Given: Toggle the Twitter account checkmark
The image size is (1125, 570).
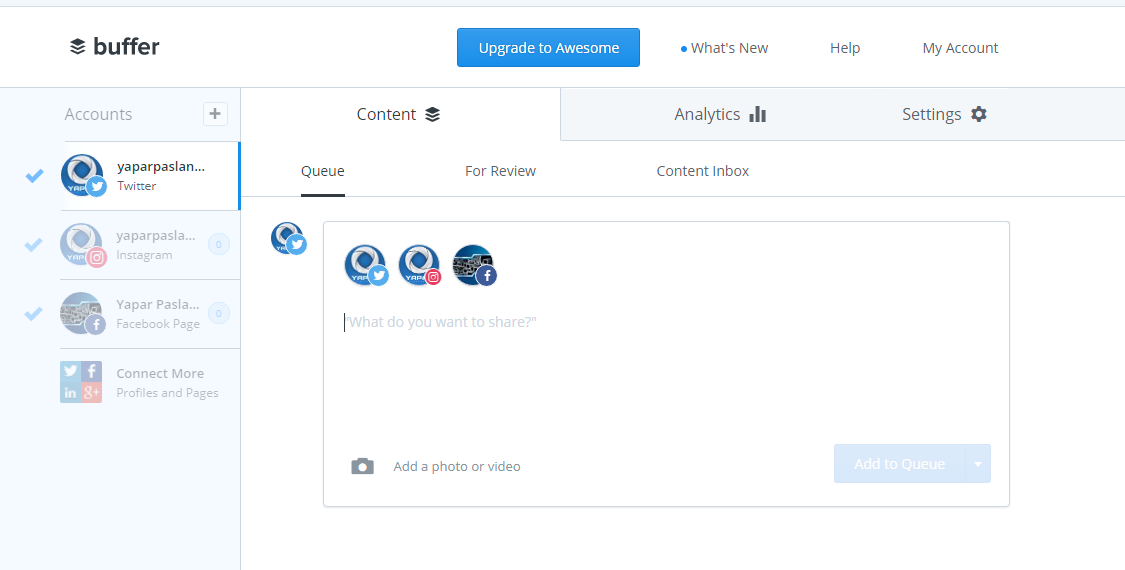Looking at the screenshot, I should tap(34, 175).
